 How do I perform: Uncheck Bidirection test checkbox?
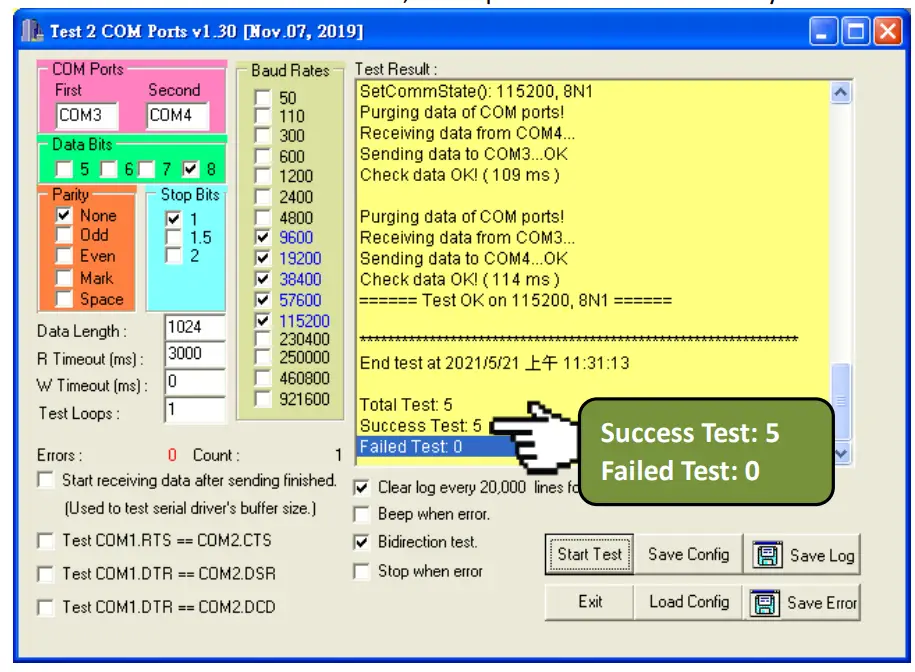pos(362,542)
